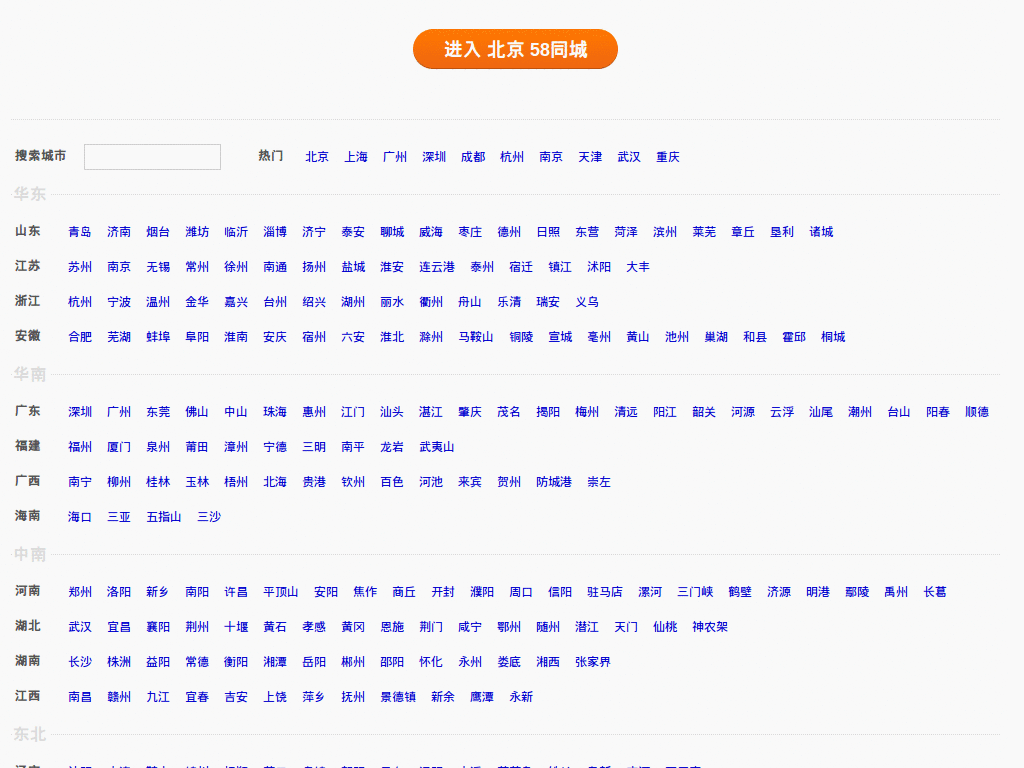The width and height of the screenshot is (1024, 768).
Task: Choose 九江 in the 江西 row
Action: click(158, 697)
